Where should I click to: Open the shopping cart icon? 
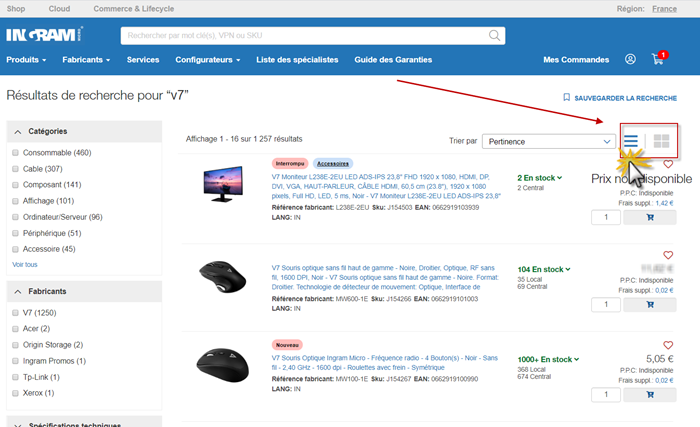pyautogui.click(x=658, y=59)
